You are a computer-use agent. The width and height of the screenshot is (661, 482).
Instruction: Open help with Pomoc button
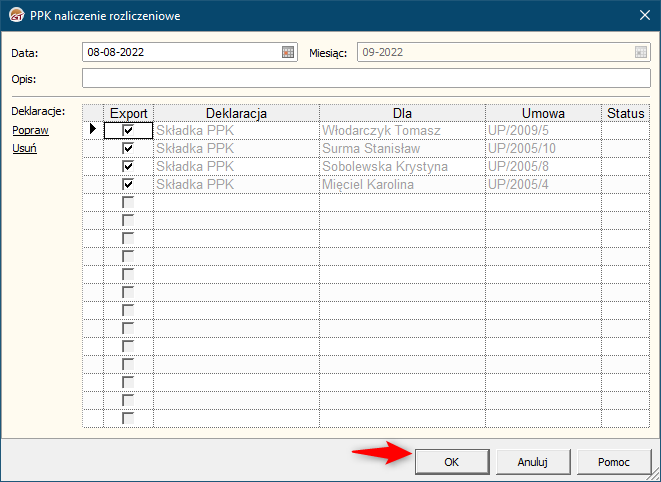614,462
